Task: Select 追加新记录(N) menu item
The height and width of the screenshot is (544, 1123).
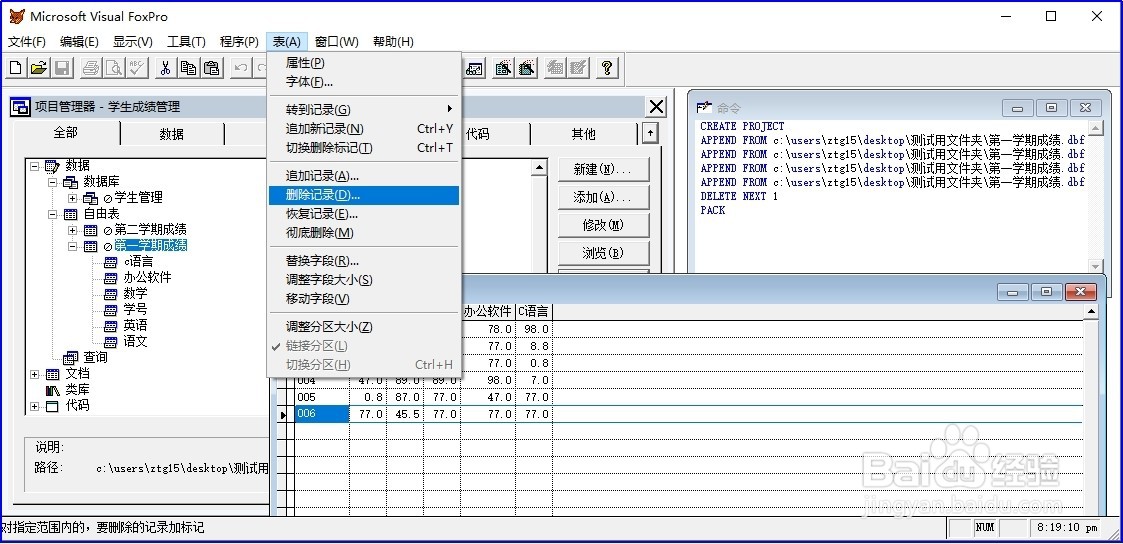Action: [x=364, y=129]
